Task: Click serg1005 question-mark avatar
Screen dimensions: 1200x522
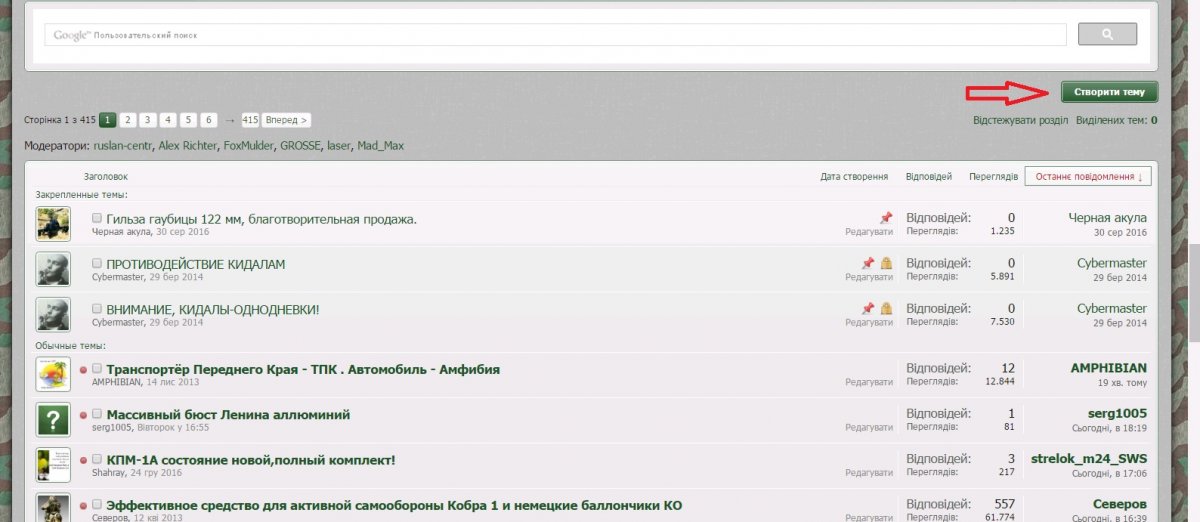Action: [53, 420]
